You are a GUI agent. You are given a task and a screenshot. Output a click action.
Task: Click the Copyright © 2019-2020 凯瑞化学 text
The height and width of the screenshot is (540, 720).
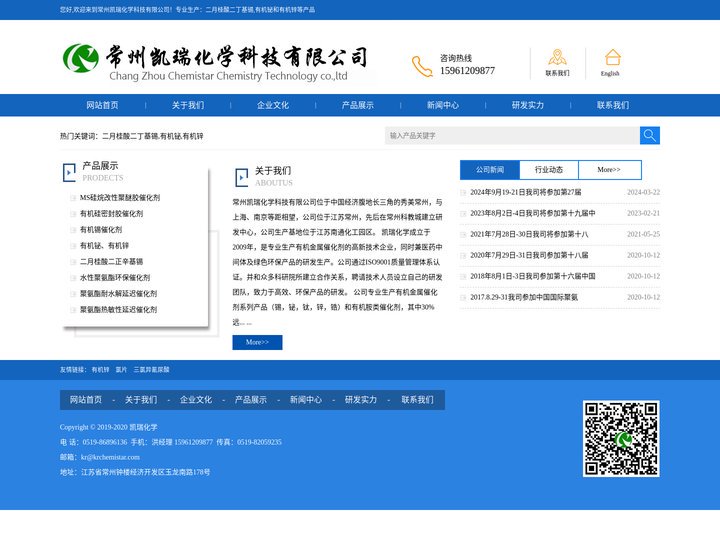click(x=108, y=427)
